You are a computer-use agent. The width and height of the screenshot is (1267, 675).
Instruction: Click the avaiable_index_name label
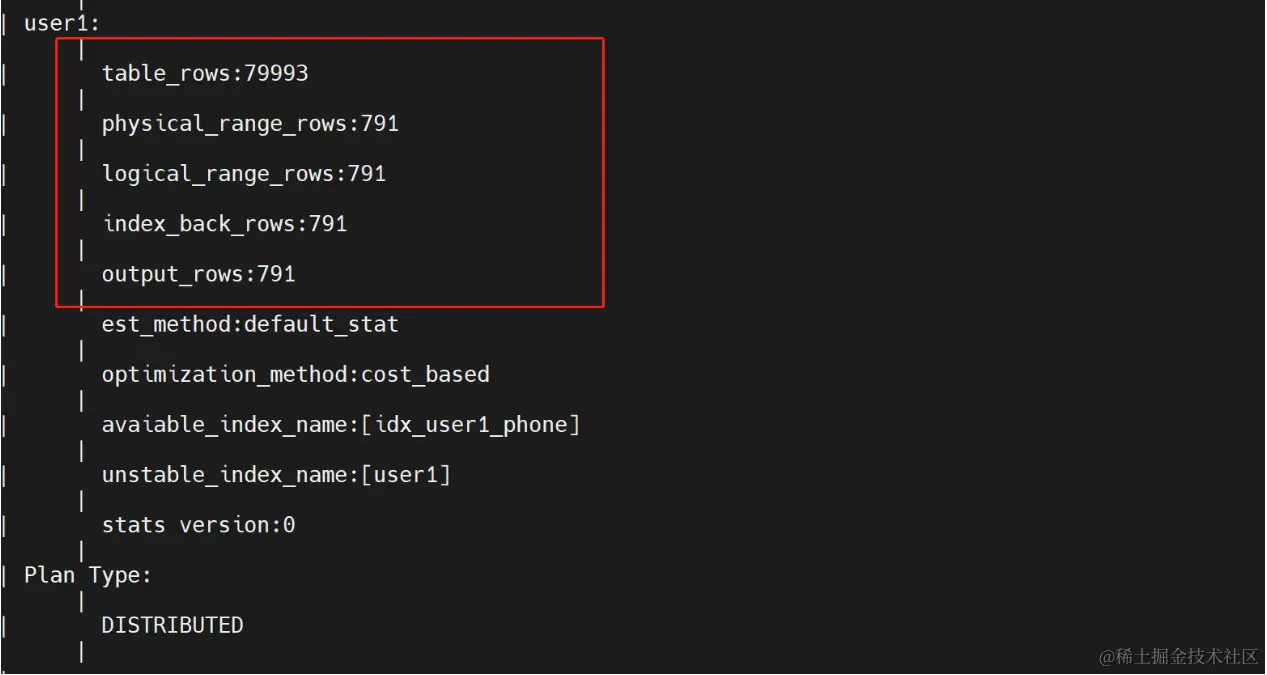point(226,424)
